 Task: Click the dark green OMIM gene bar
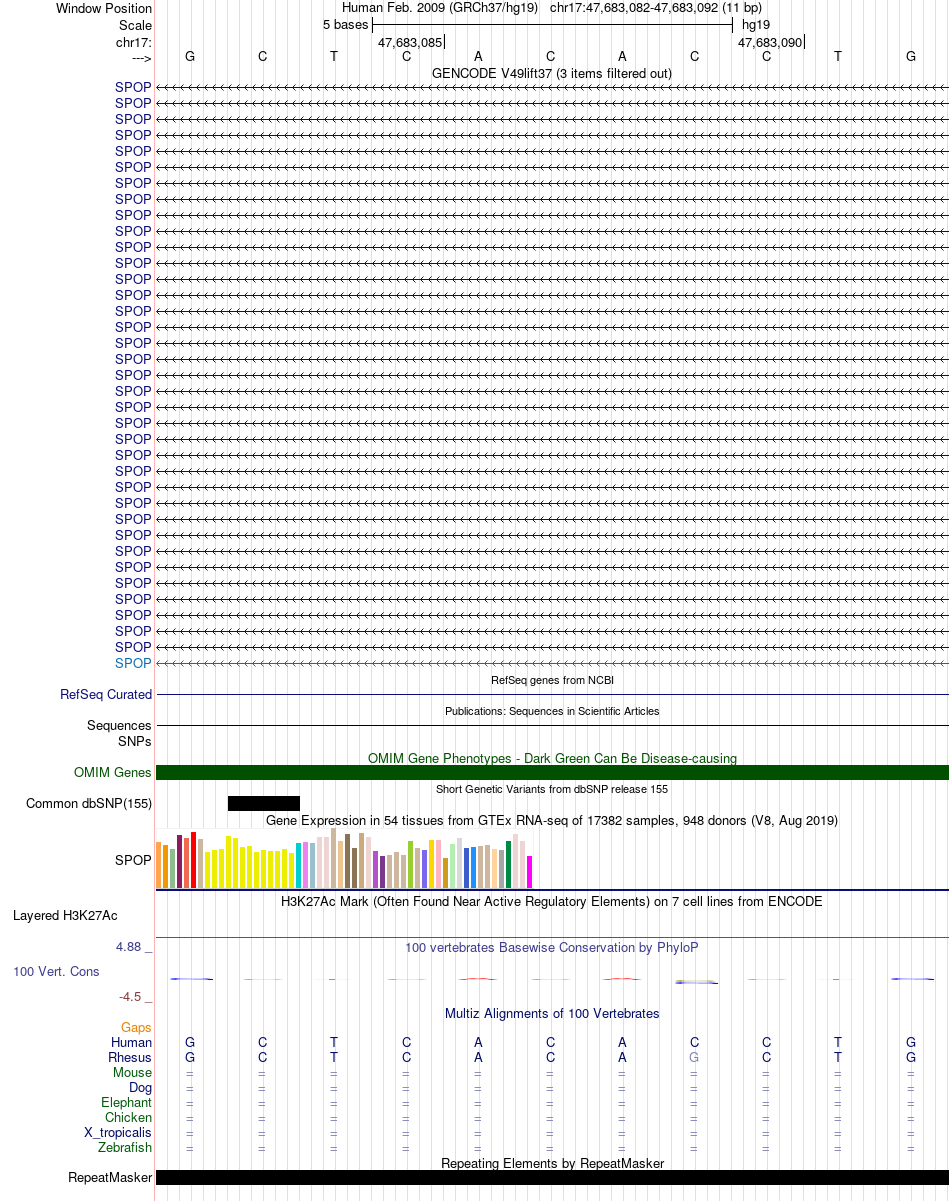552,772
